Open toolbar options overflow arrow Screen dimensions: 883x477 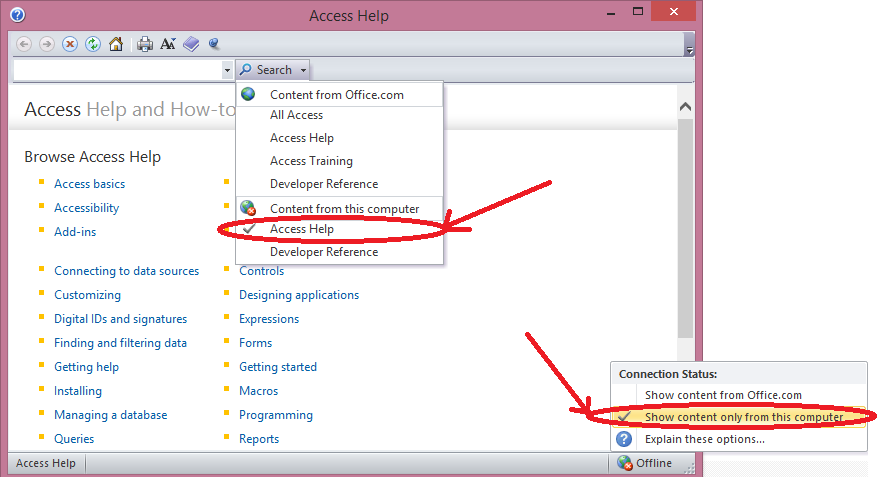[689, 50]
